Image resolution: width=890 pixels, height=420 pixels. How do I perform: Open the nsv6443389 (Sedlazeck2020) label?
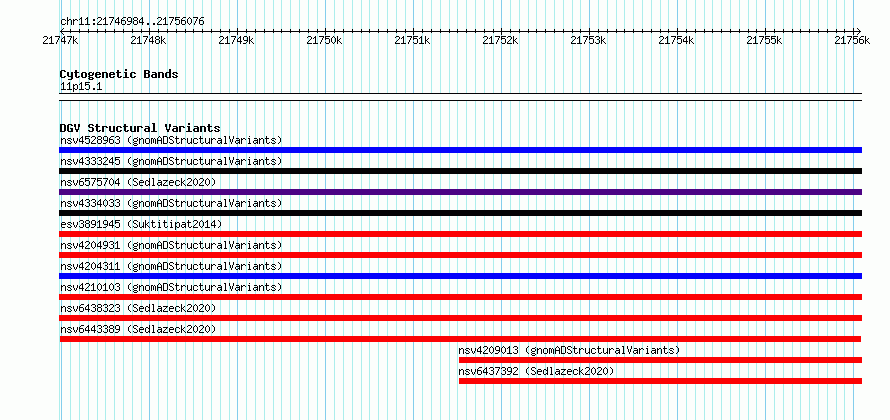pyautogui.click(x=138, y=329)
